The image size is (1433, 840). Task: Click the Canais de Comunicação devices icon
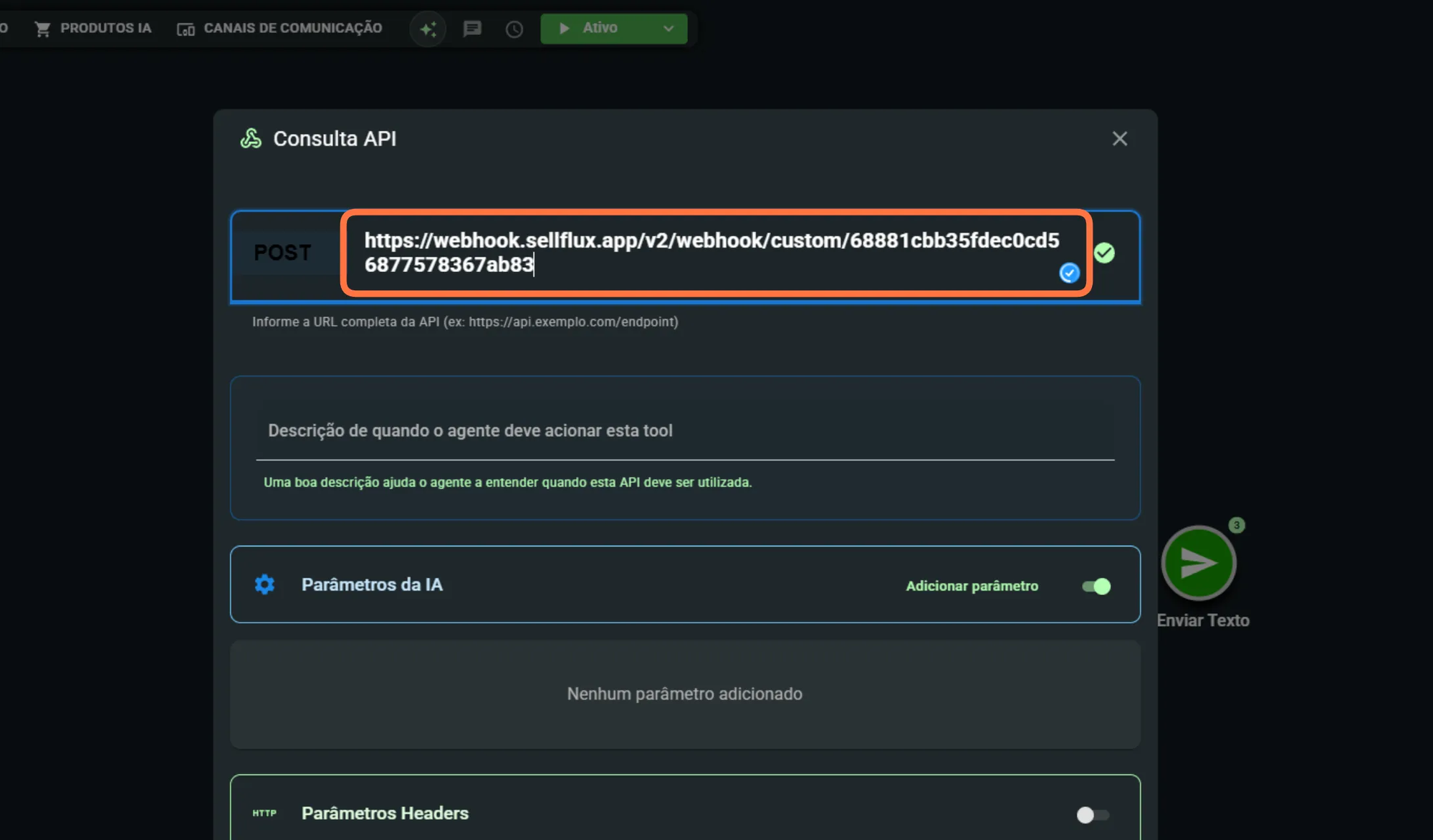click(186, 29)
